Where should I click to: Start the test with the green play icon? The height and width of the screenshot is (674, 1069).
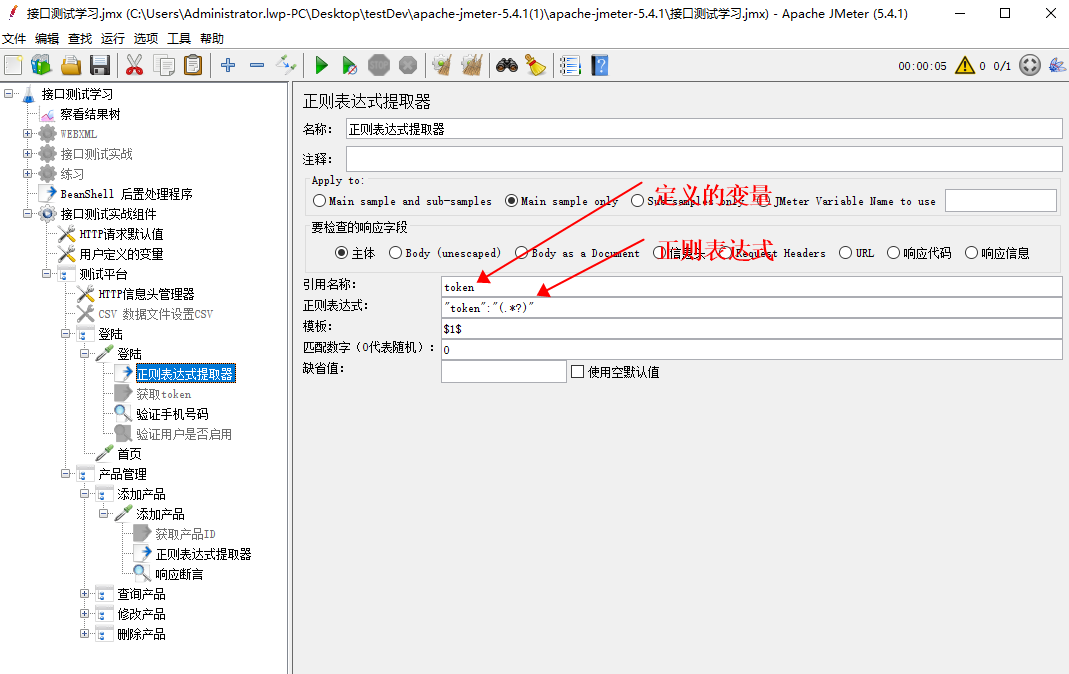[x=321, y=65]
